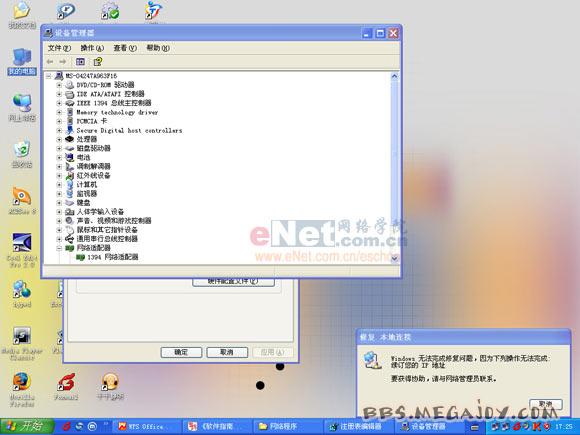The height and width of the screenshot is (435, 580).
Task: Open the Recycle Bin desktop icon
Action: tap(22, 154)
